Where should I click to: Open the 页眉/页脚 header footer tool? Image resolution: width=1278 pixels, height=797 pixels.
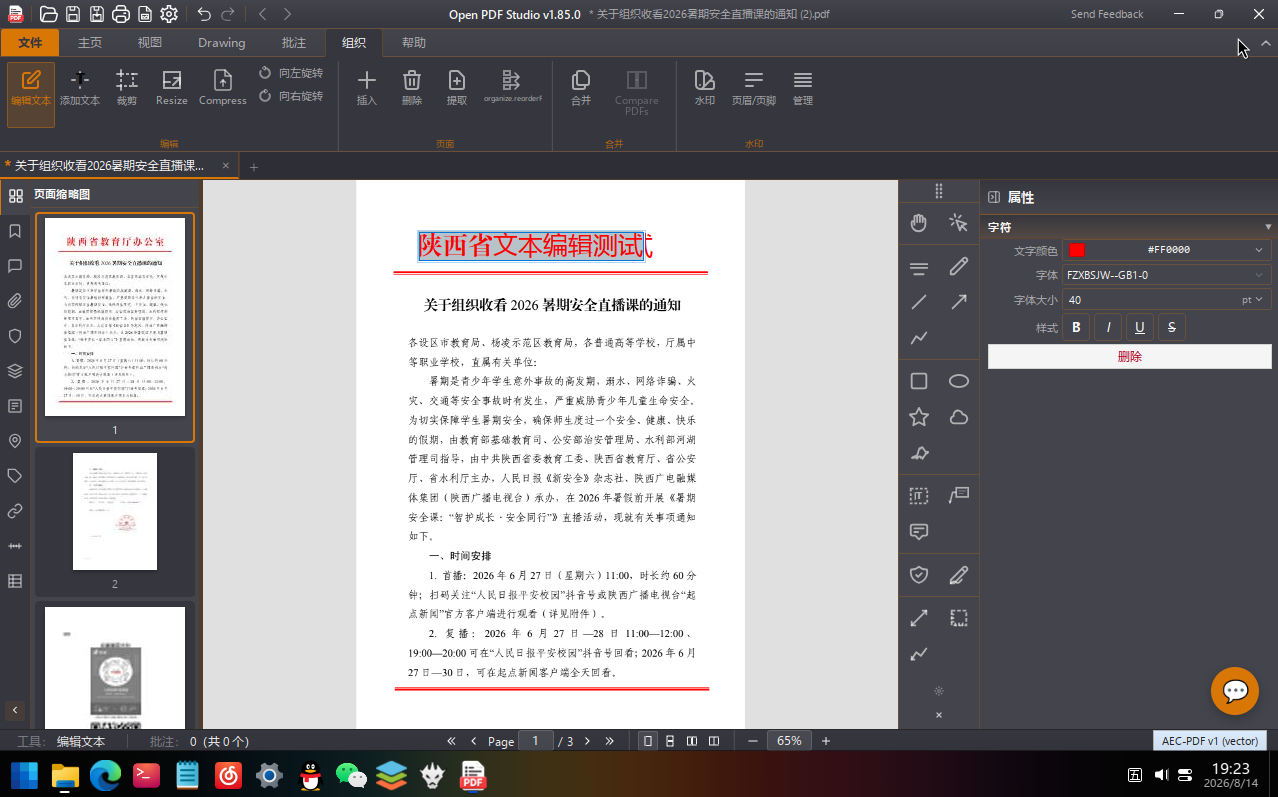[x=754, y=88]
